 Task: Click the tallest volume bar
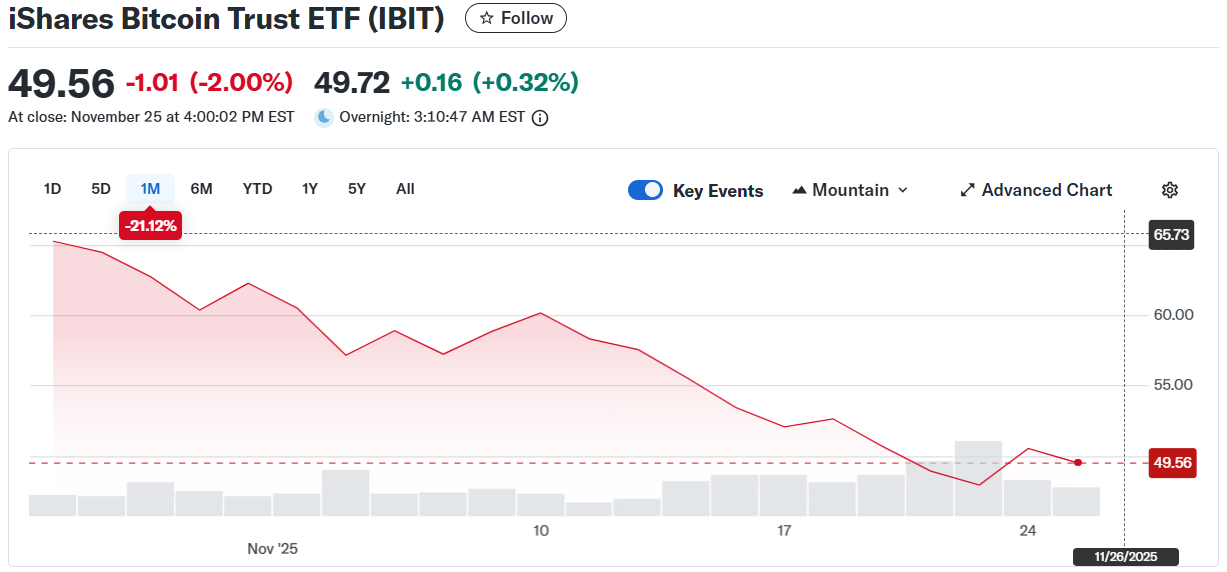978,478
